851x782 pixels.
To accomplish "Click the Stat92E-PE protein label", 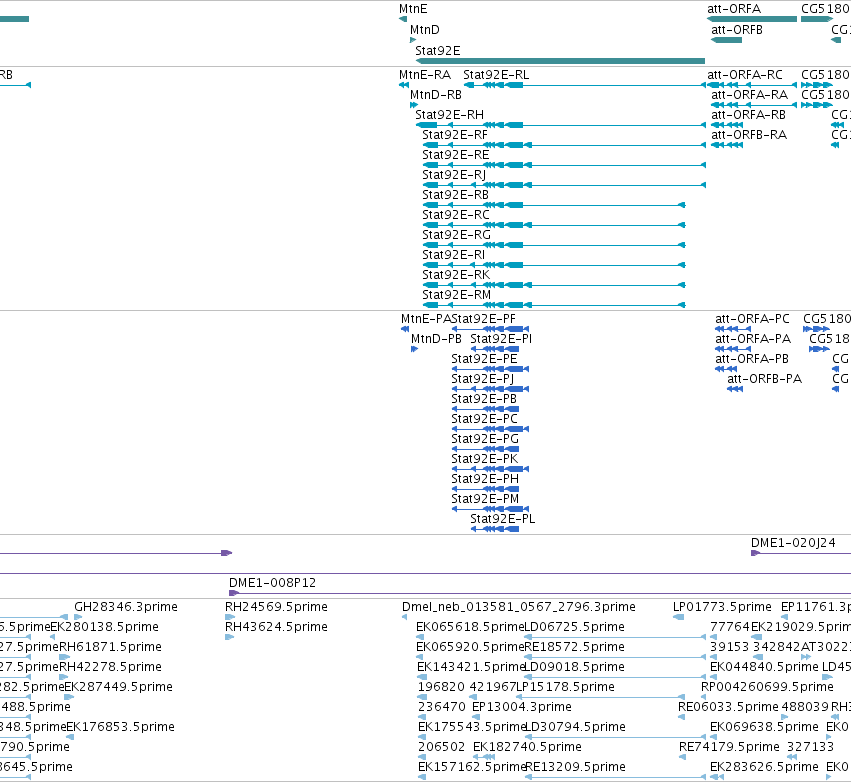I will pos(484,359).
